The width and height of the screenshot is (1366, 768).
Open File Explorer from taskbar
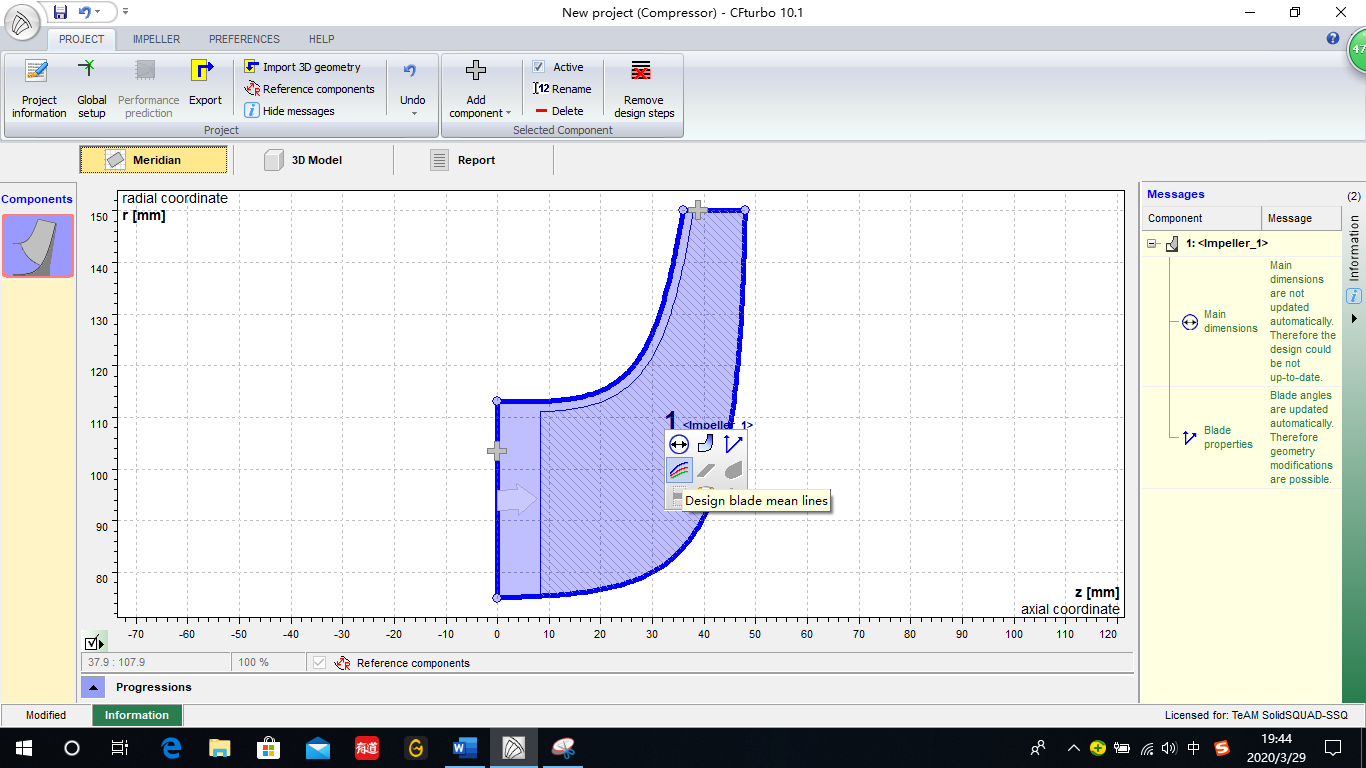(220, 747)
